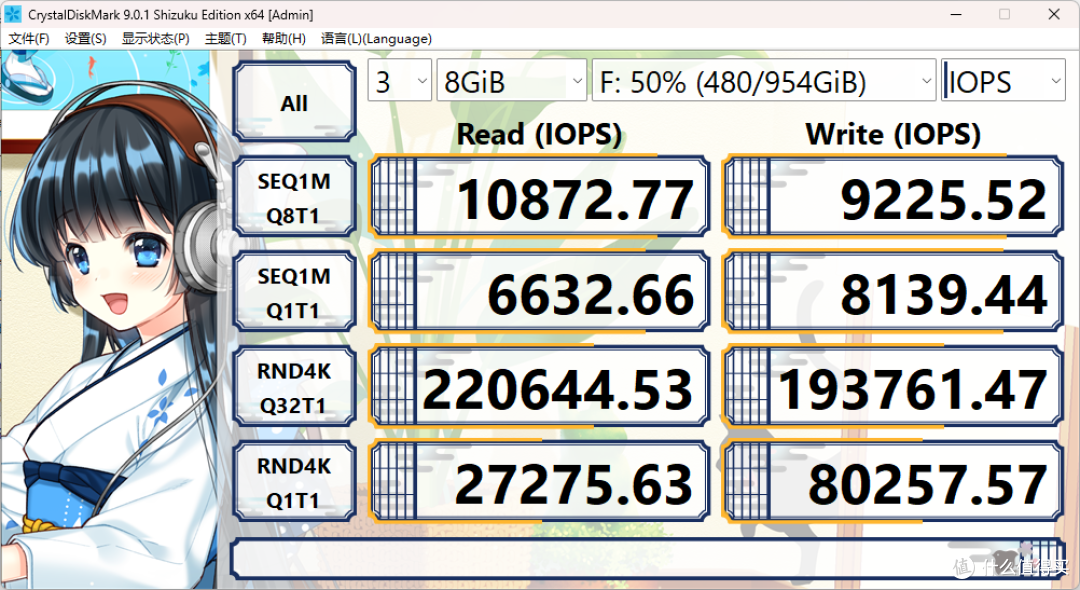The image size is (1080, 590).
Task: Open the 语言(L)(Language) menu
Action: pos(376,39)
